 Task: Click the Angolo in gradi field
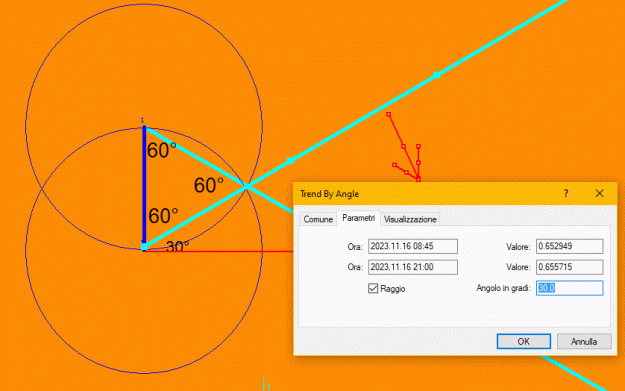coord(569,288)
